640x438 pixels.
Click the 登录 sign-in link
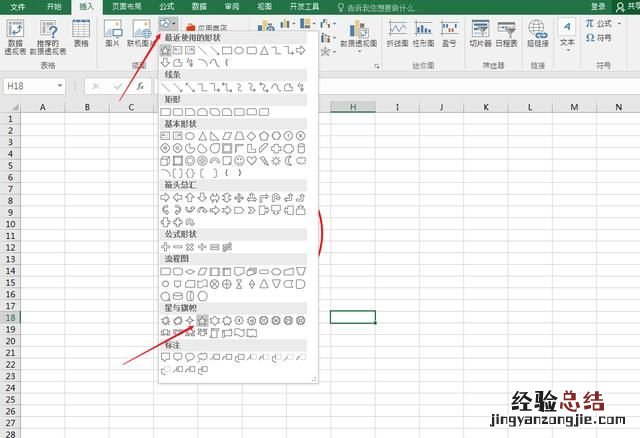(x=598, y=7)
